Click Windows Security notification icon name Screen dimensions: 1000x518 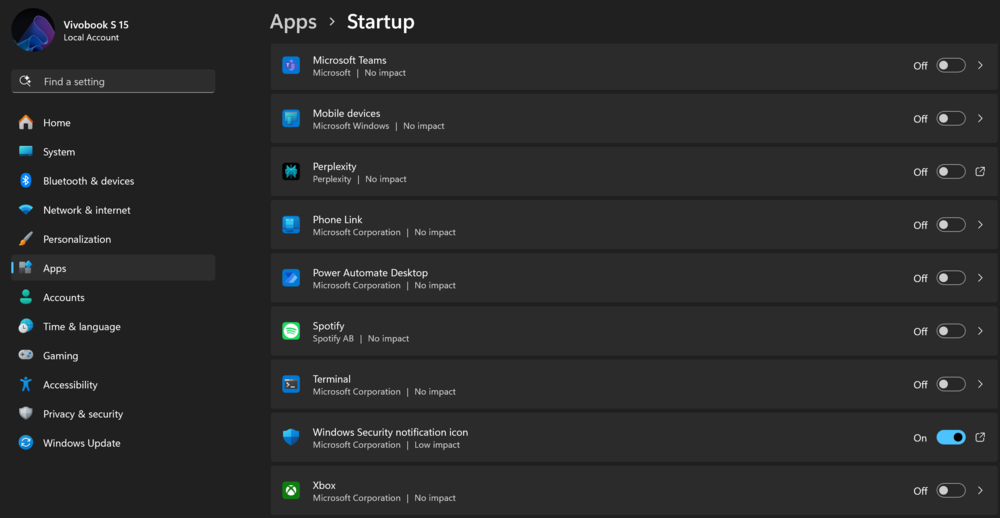(x=390, y=432)
